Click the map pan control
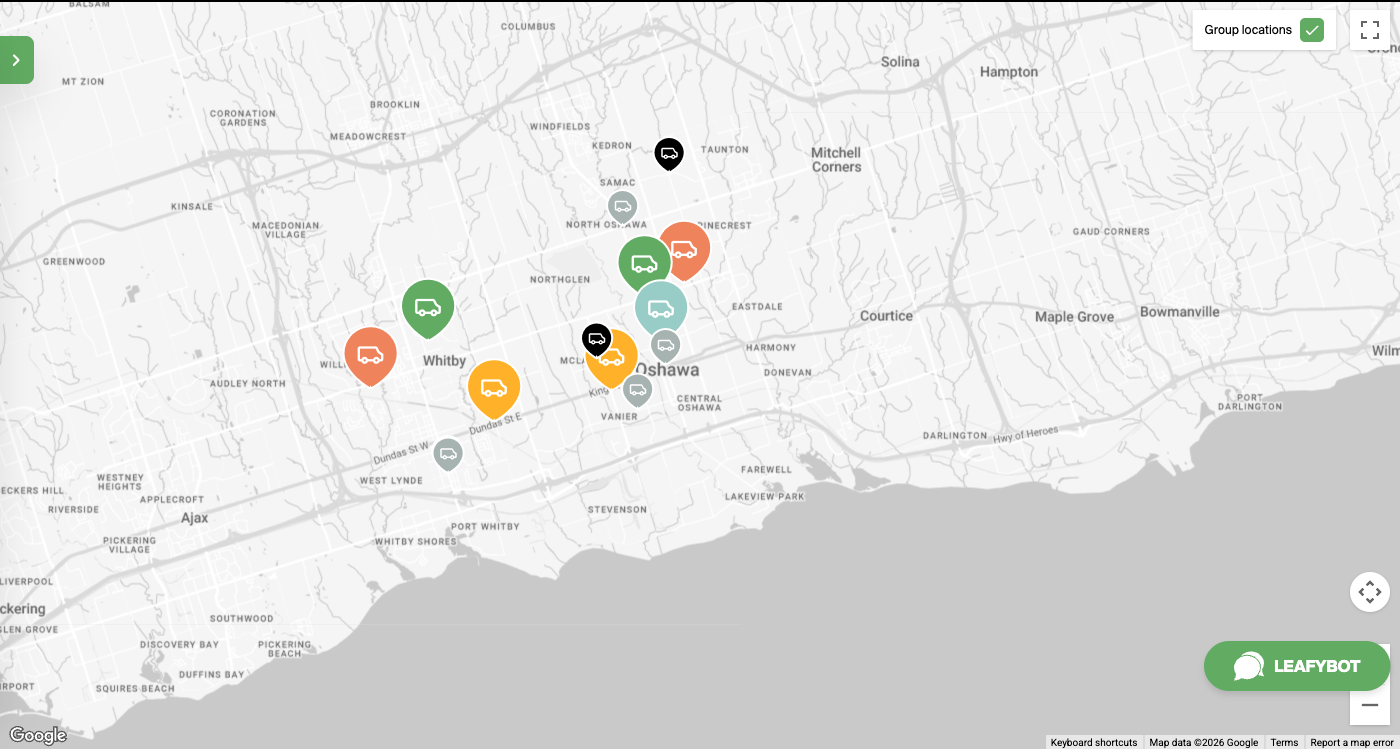The image size is (1400, 749). (x=1369, y=591)
